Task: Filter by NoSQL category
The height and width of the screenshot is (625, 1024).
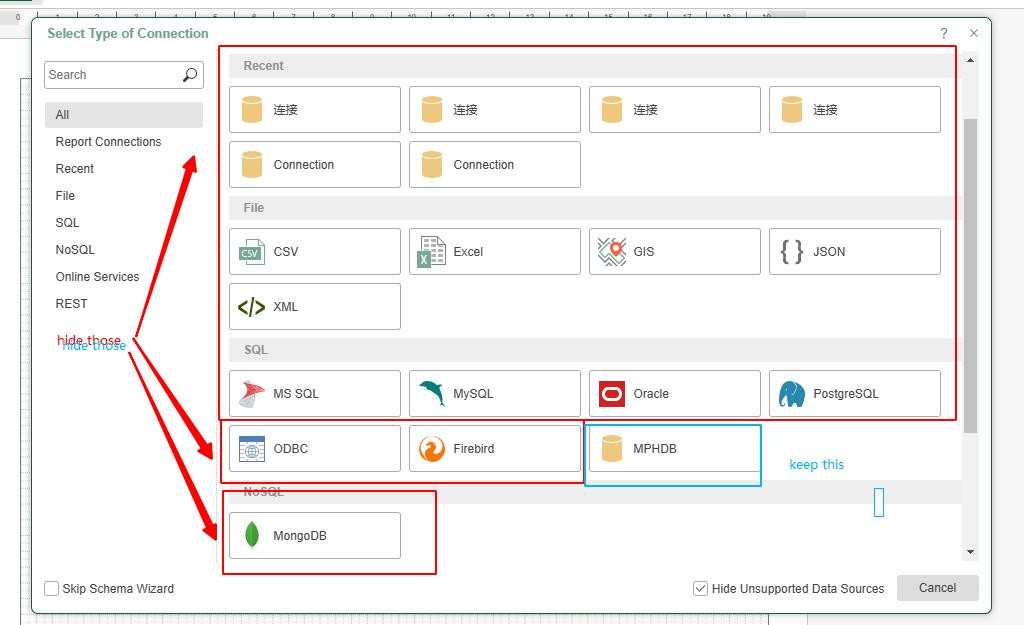Action: click(x=124, y=249)
